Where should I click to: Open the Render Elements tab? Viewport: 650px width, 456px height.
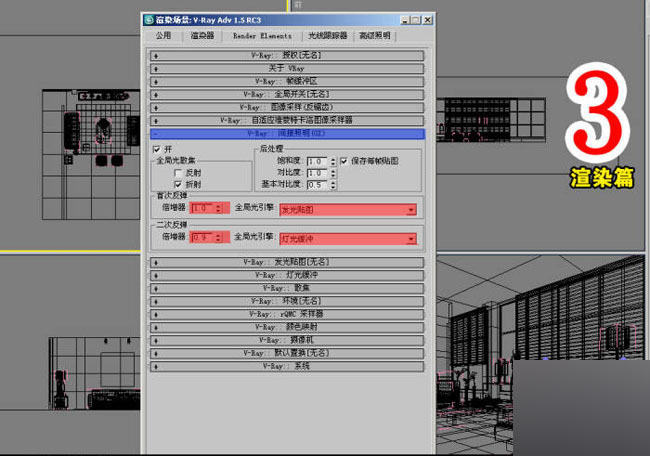[x=262, y=36]
